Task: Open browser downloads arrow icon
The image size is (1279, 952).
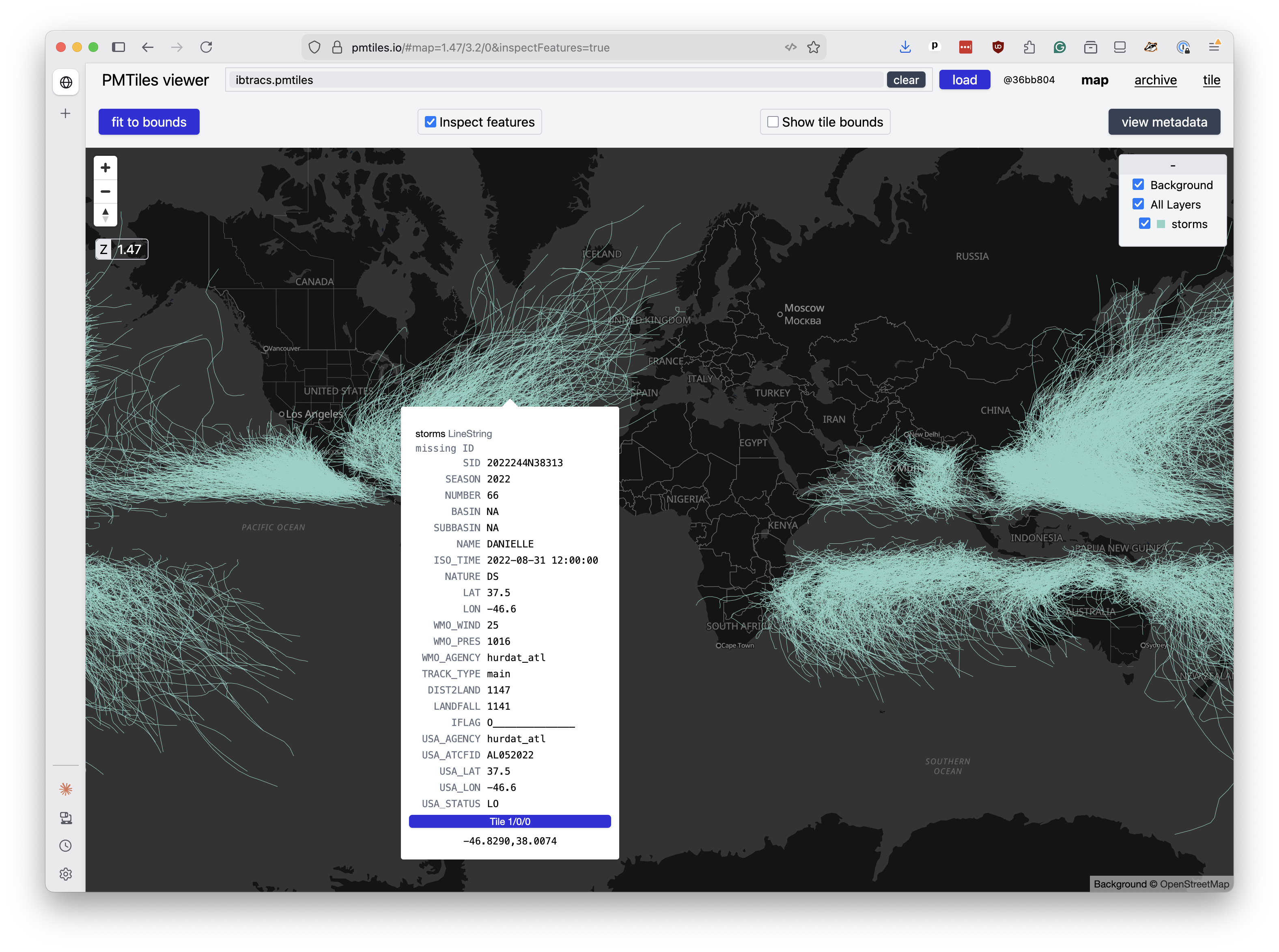Action: [x=905, y=47]
